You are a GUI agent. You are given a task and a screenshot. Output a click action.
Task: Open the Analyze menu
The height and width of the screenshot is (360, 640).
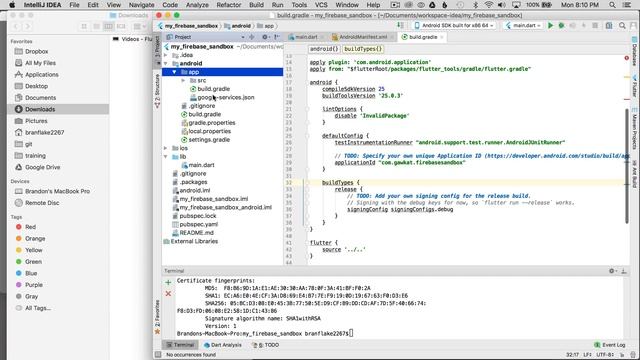tap(197, 5)
